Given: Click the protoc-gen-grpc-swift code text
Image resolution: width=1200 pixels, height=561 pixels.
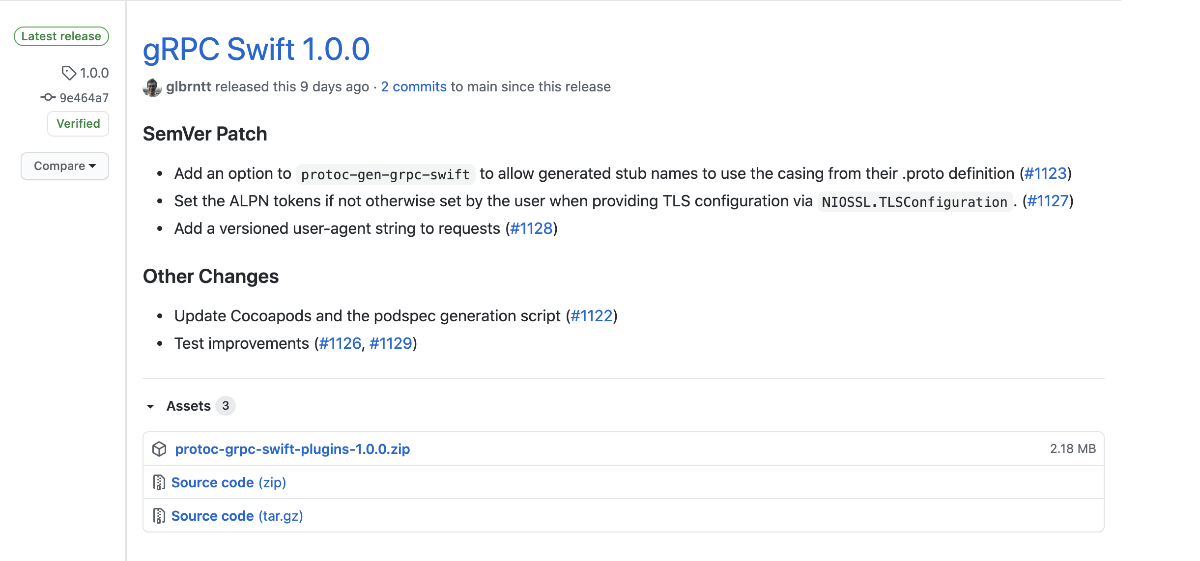Looking at the screenshot, I should coord(385,174).
